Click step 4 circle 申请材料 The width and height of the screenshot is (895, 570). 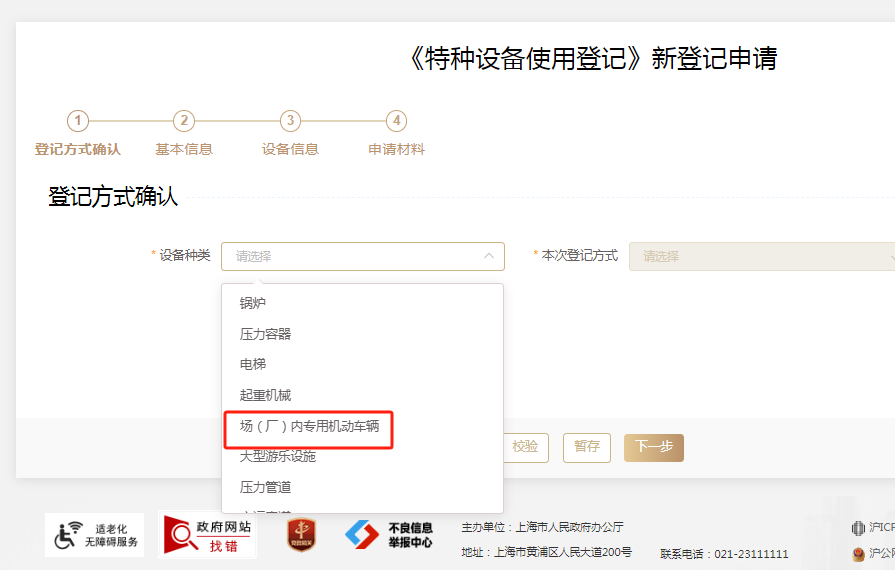point(397,121)
